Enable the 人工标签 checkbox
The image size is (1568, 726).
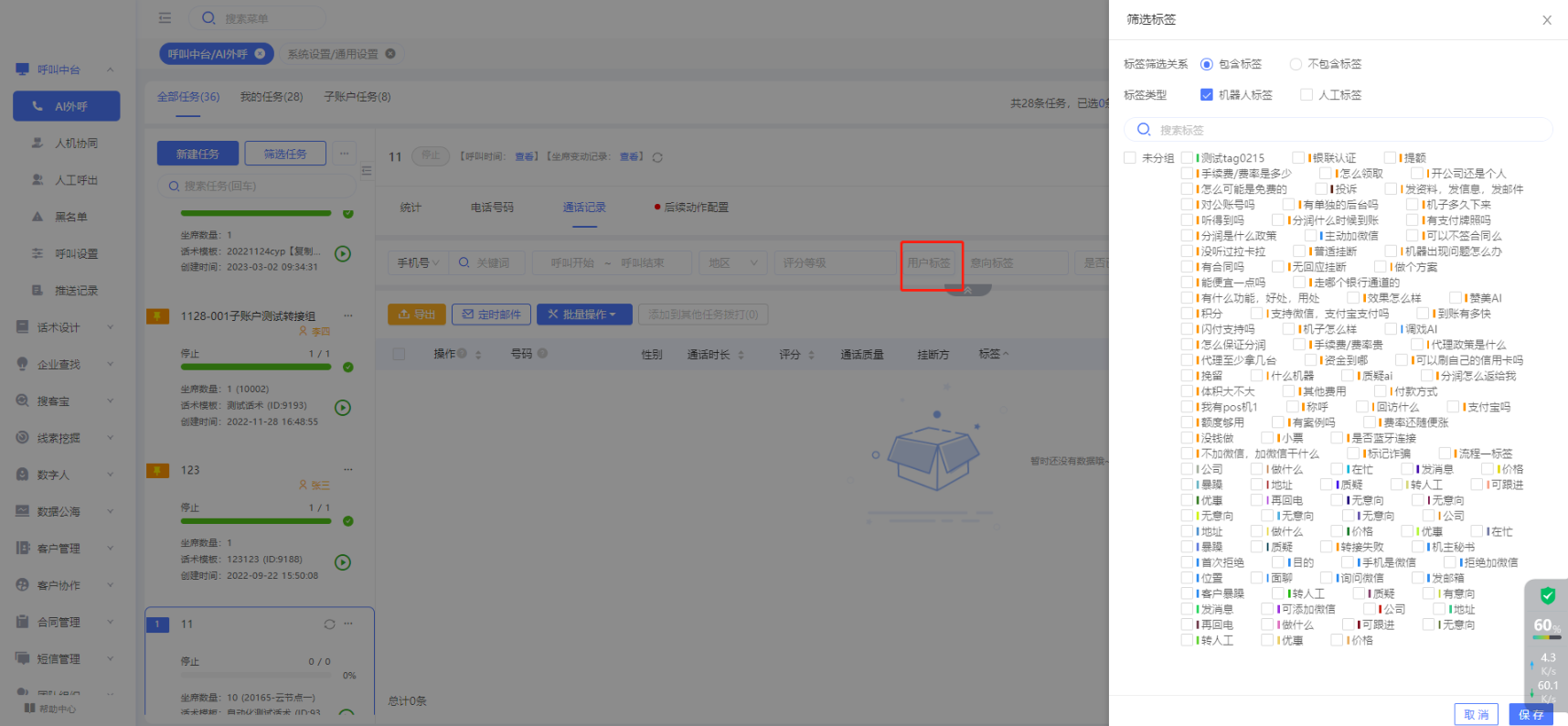coord(1306,95)
